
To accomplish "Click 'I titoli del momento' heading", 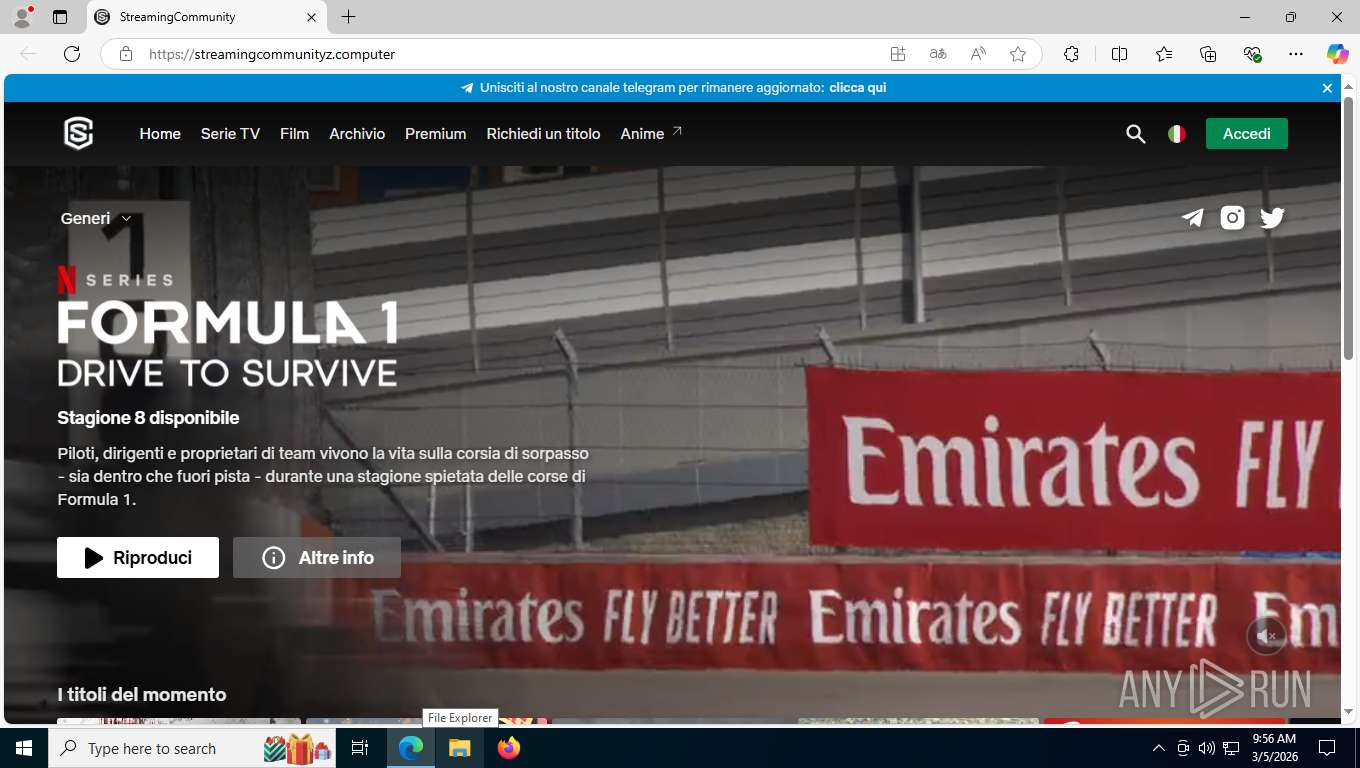I will point(142,694).
